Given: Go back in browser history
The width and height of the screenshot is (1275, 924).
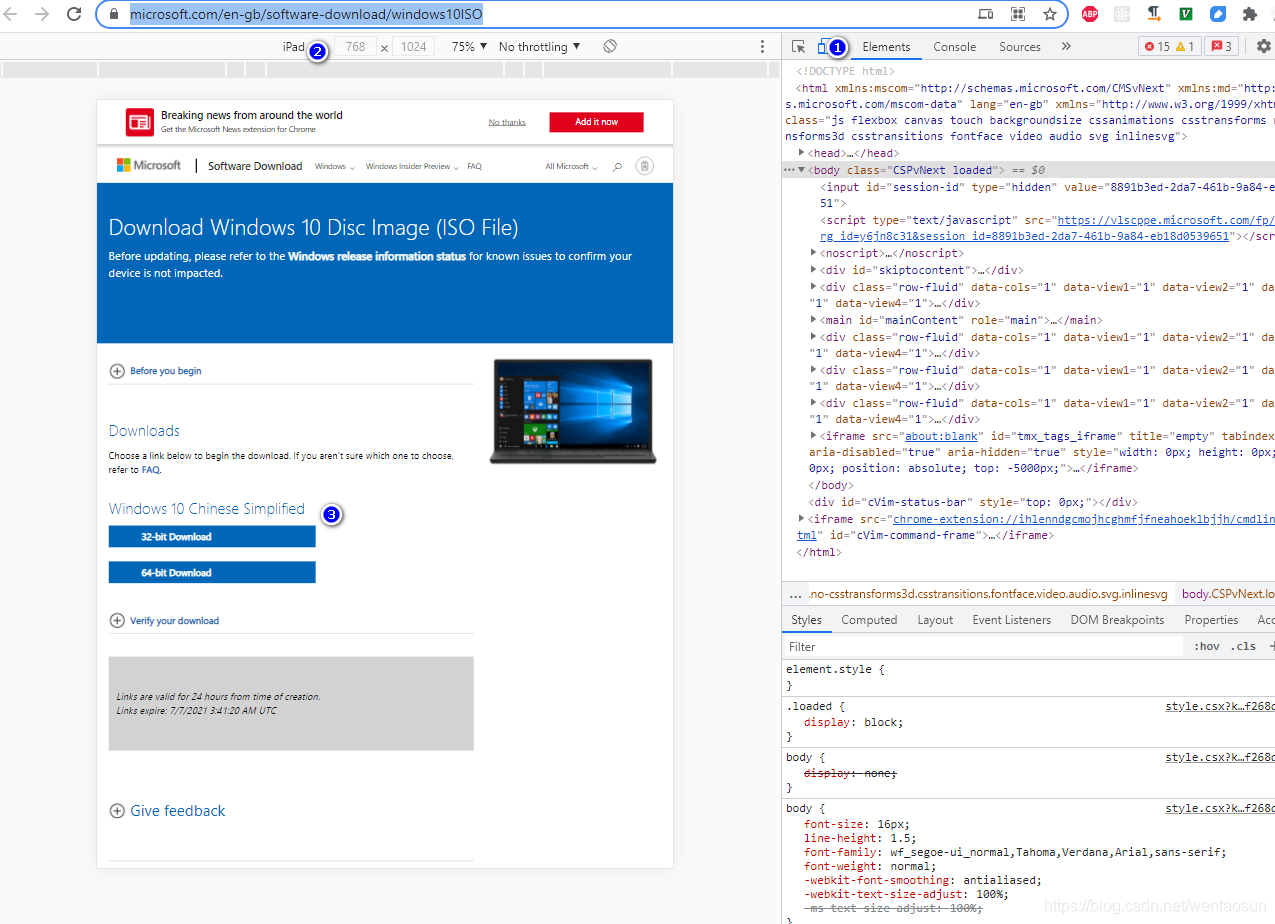Looking at the screenshot, I should coord(13,14).
